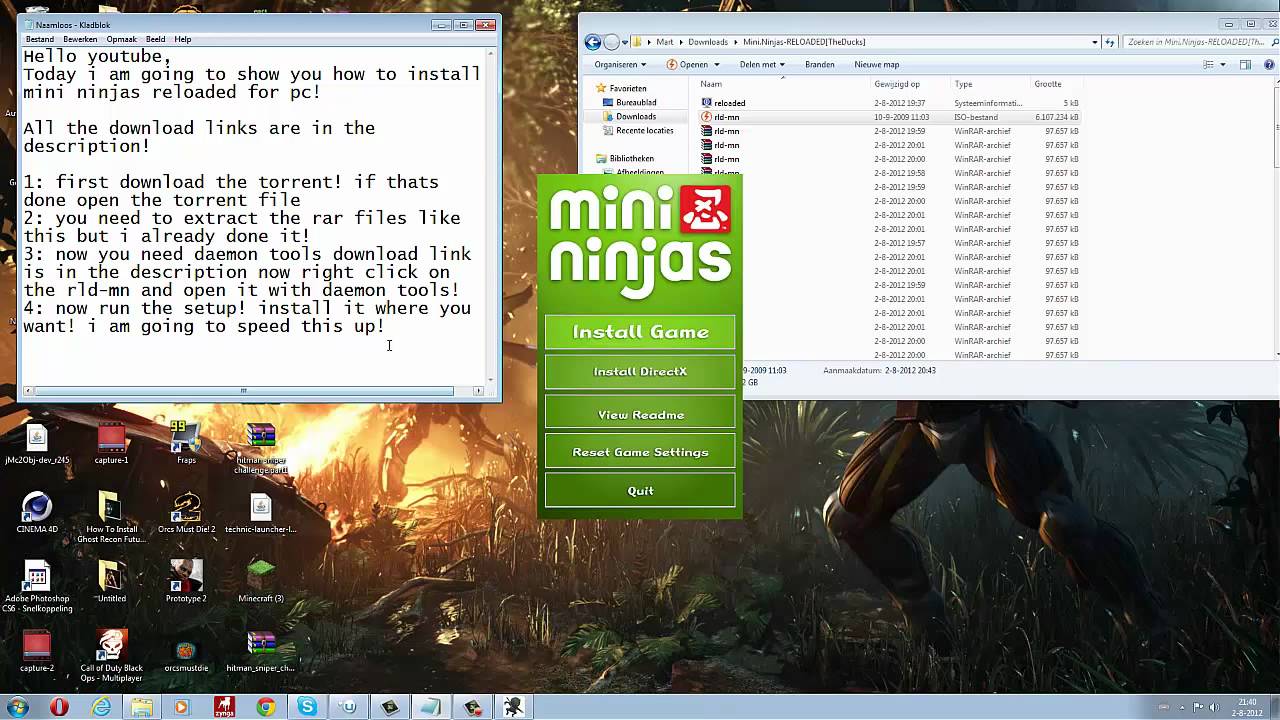This screenshot has width=1280, height=720.
Task: Open the capture-2 video file icon
Action: 37,651
